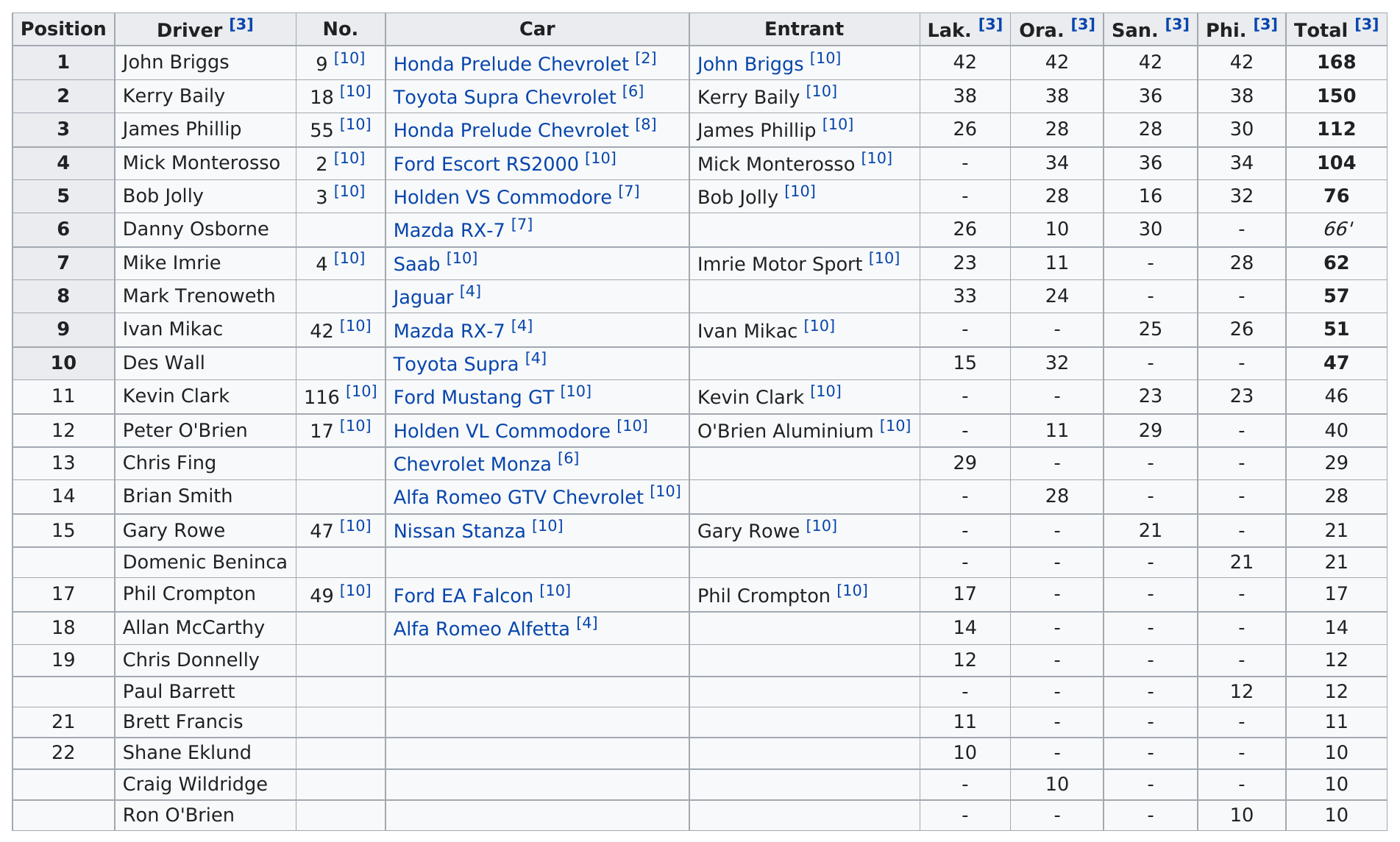1400x842 pixels.
Task: Select driver name Danny Osborne
Action: point(196,229)
